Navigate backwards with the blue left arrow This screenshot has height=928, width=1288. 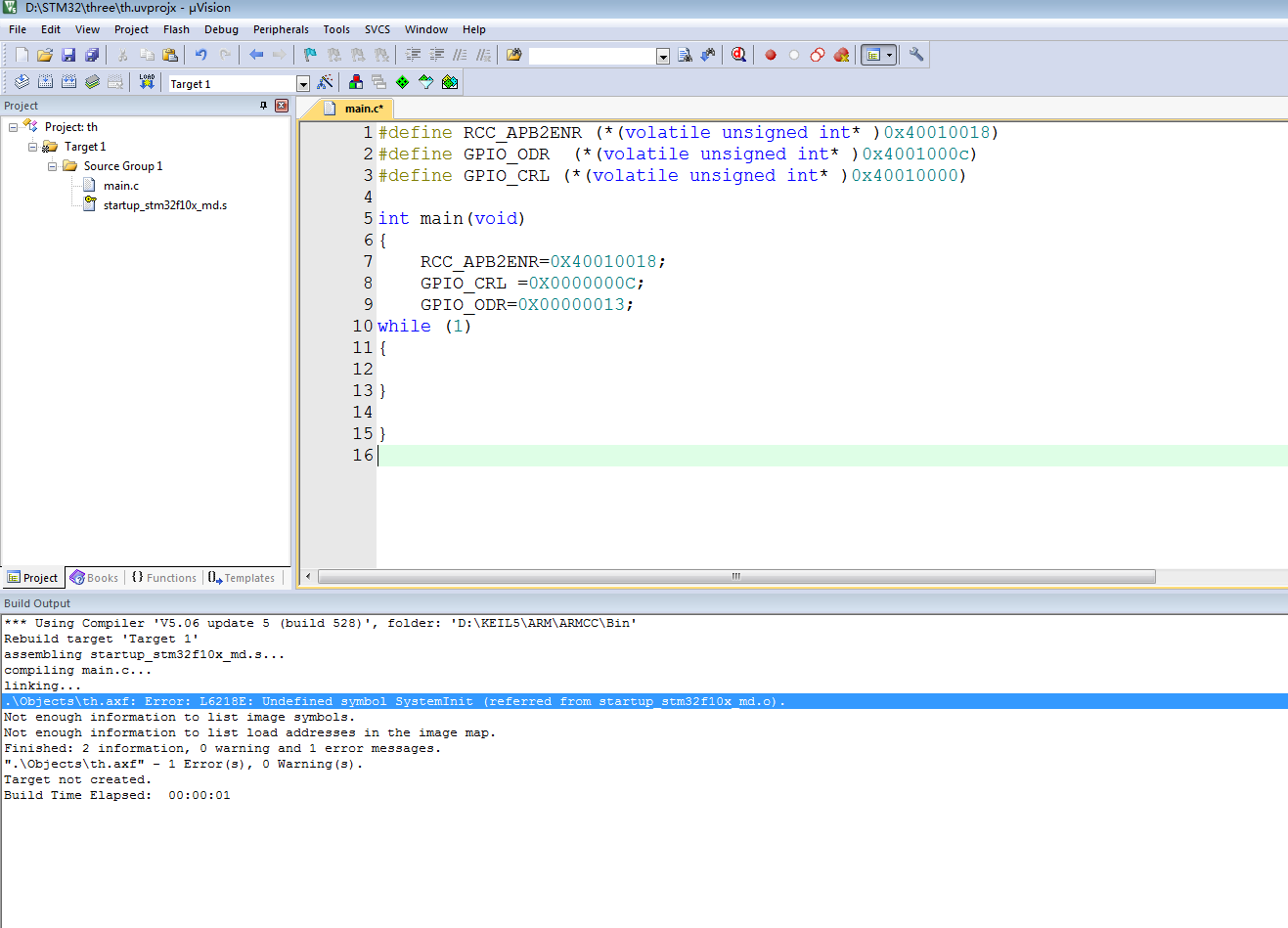click(x=256, y=55)
